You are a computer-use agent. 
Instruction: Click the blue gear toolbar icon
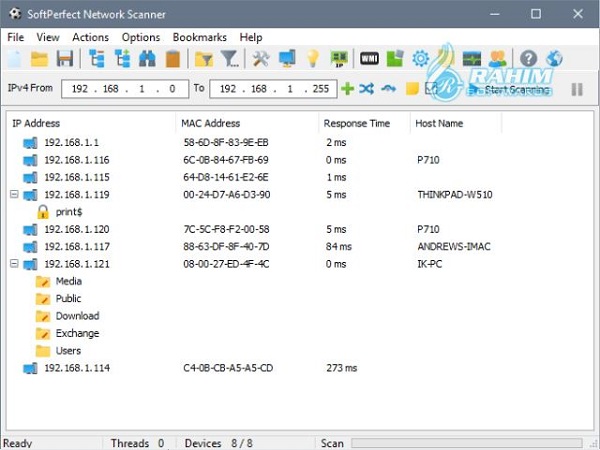click(421, 59)
